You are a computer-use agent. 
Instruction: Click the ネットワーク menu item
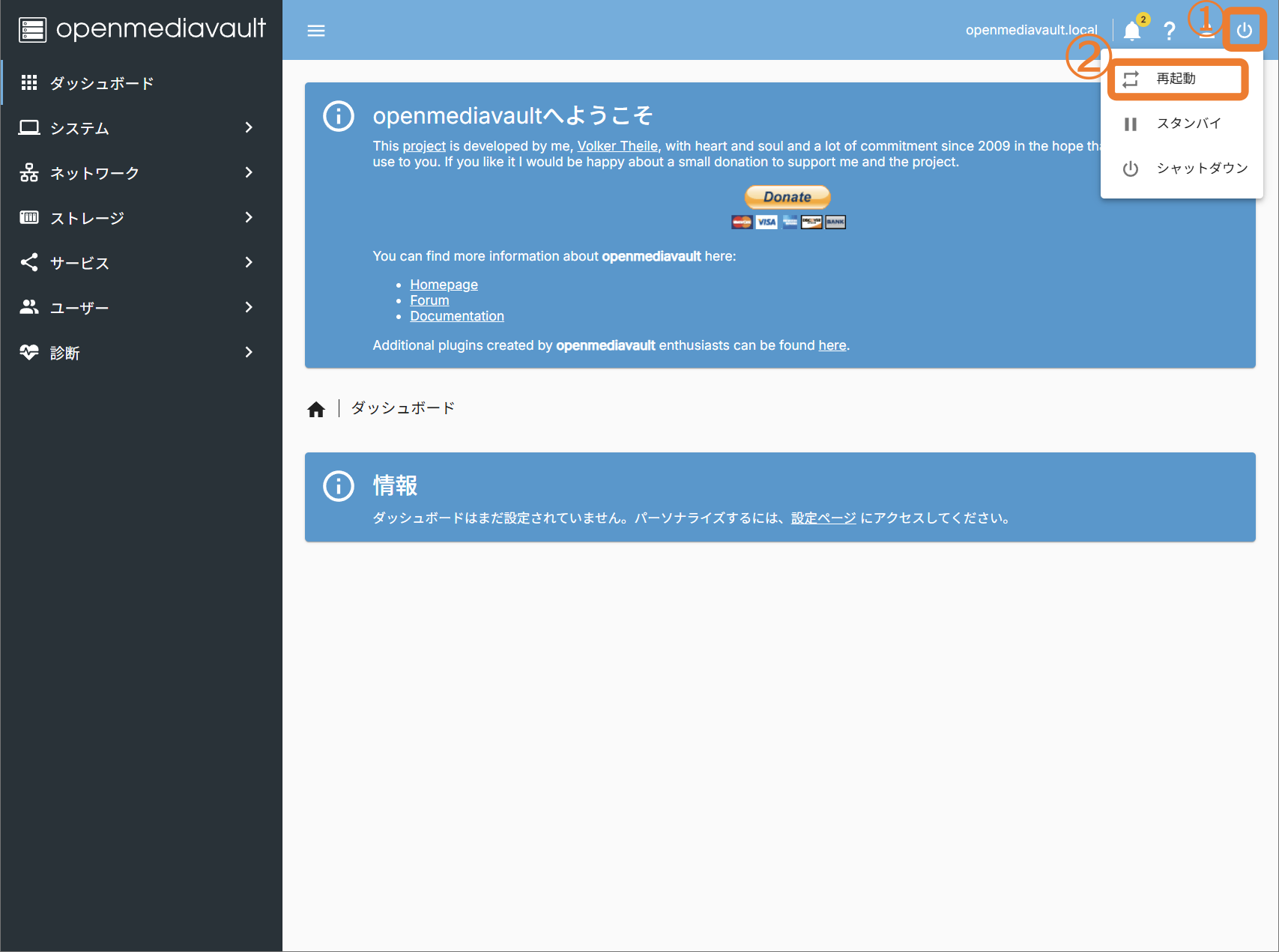pyautogui.click(x=142, y=173)
